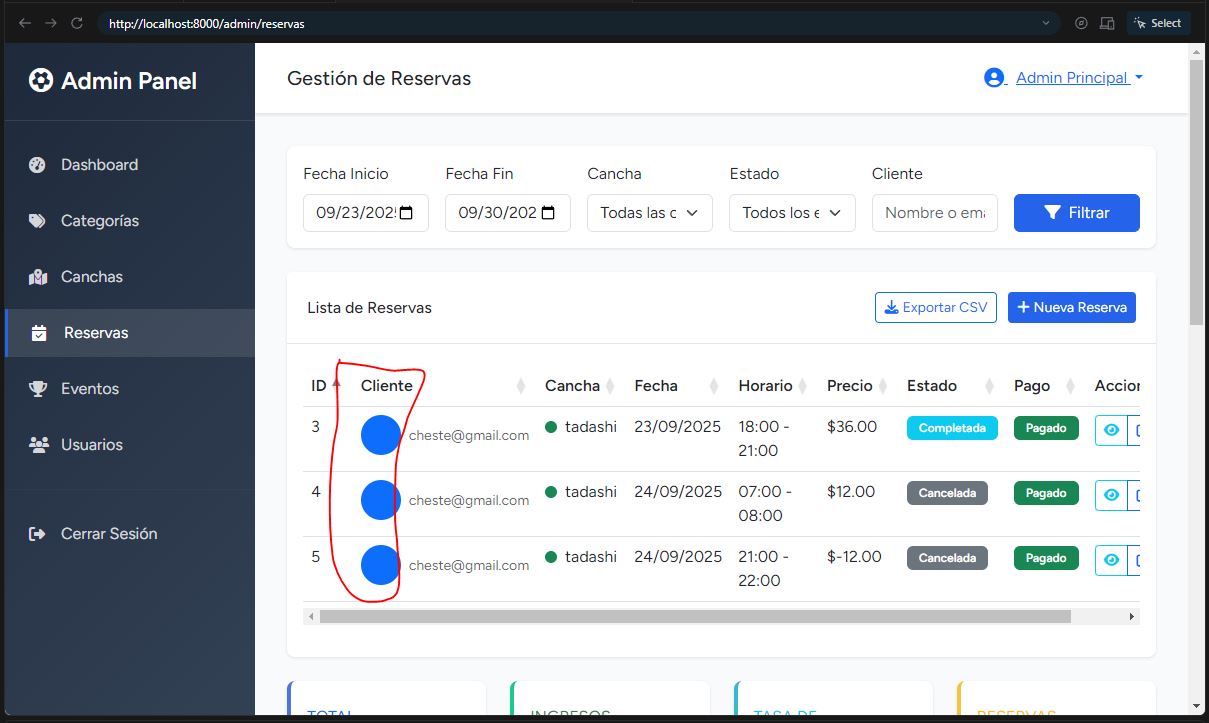Click green status dot in reservation 3
The image size is (1209, 723).
tap(551, 428)
